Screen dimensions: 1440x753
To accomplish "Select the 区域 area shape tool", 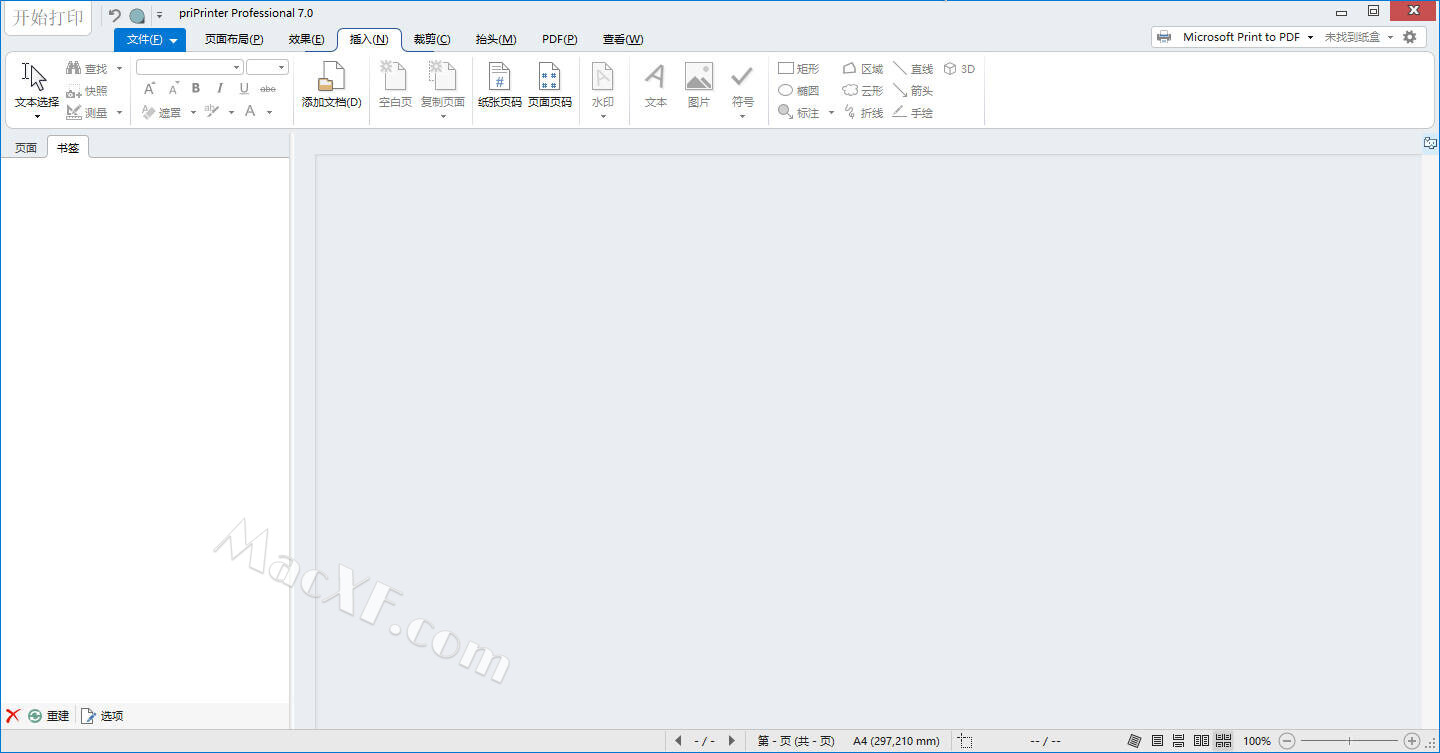I will [863, 69].
